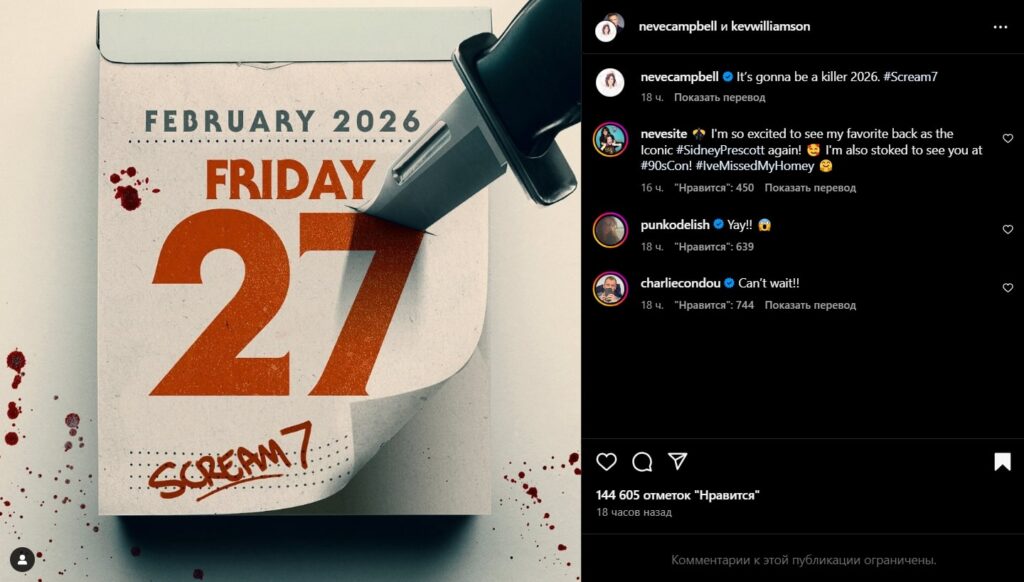View the 450 likes on nevesite comment
This screenshot has height=582, width=1024.
pos(714,187)
